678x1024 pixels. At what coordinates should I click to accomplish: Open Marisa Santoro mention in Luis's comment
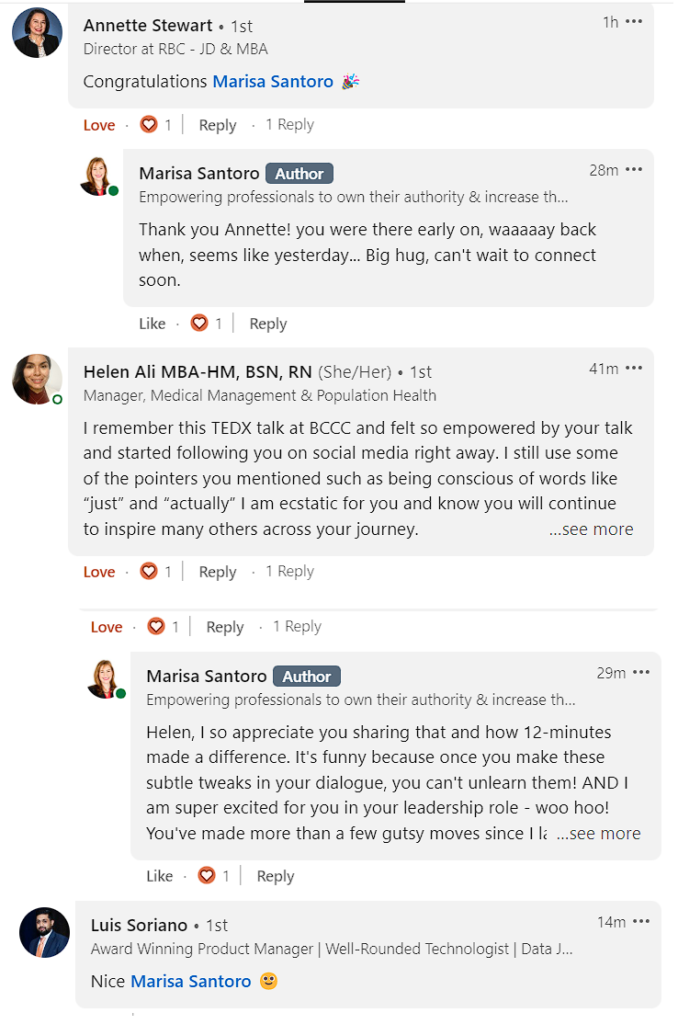click(191, 981)
